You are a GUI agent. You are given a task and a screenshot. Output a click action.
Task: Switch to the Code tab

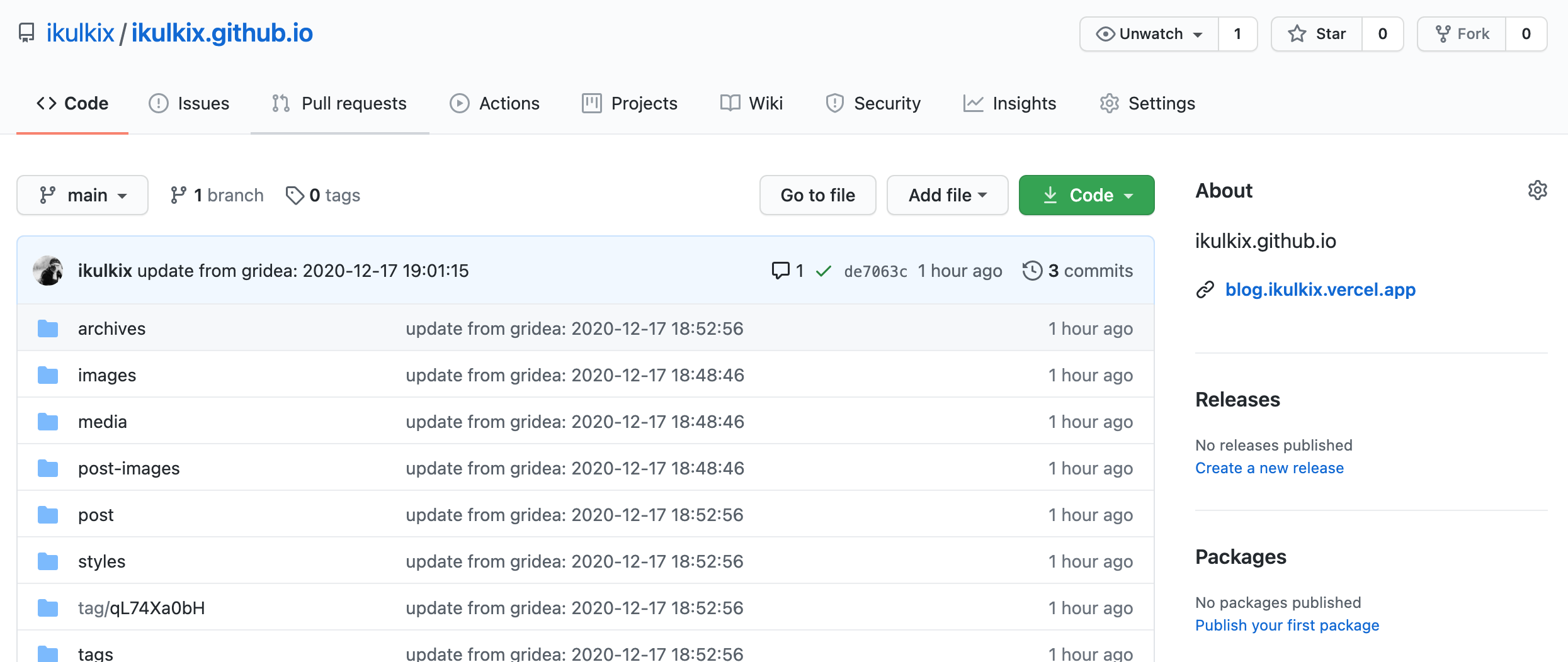[72, 103]
